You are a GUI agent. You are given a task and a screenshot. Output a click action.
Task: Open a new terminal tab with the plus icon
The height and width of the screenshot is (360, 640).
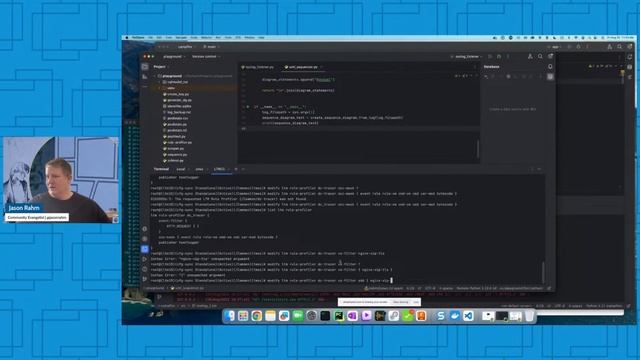236,169
